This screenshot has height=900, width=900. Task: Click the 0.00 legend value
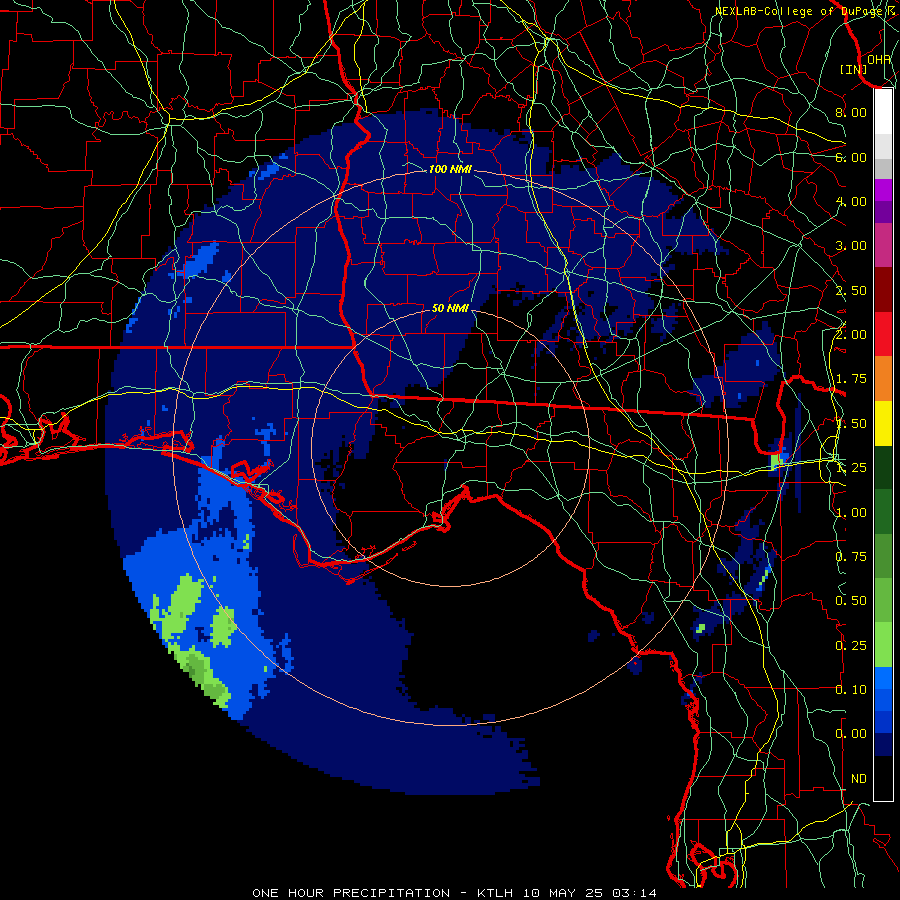(851, 734)
